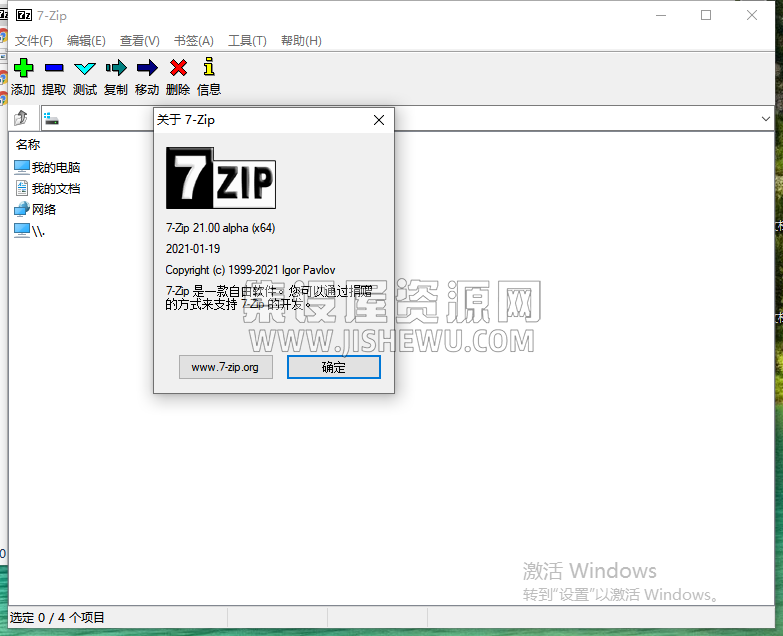Click the 确定 button in About dialog
Viewport: 783px width, 636px height.
point(334,367)
